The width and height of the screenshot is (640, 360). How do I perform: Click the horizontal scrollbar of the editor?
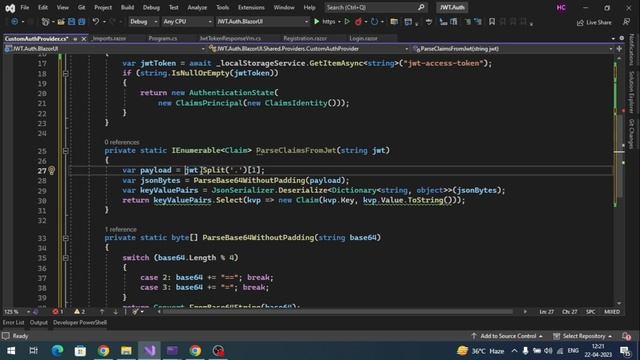(x=337, y=311)
